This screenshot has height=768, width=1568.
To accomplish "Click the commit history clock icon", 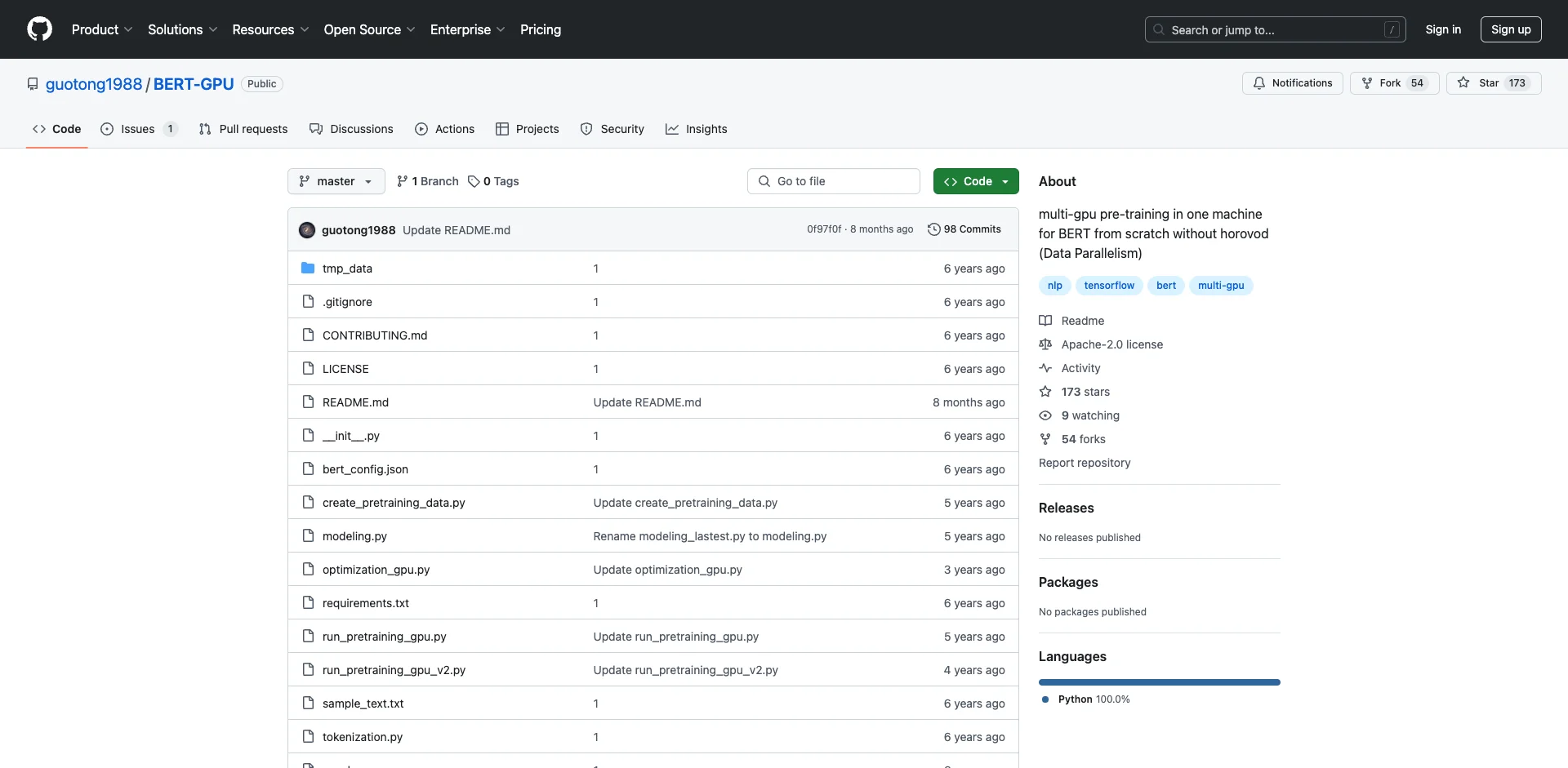I will (934, 229).
